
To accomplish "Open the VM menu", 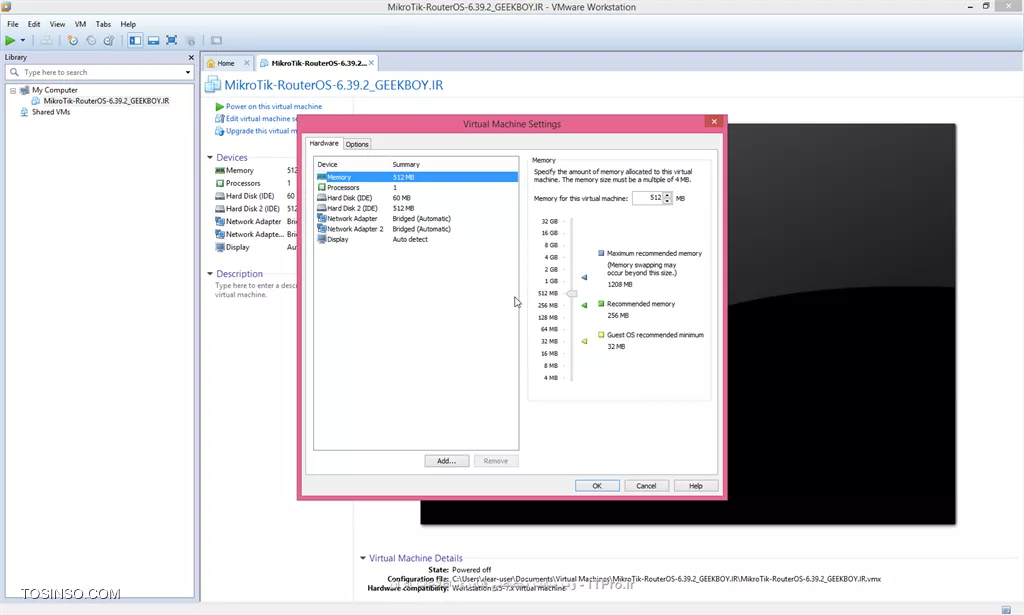I will coord(80,23).
